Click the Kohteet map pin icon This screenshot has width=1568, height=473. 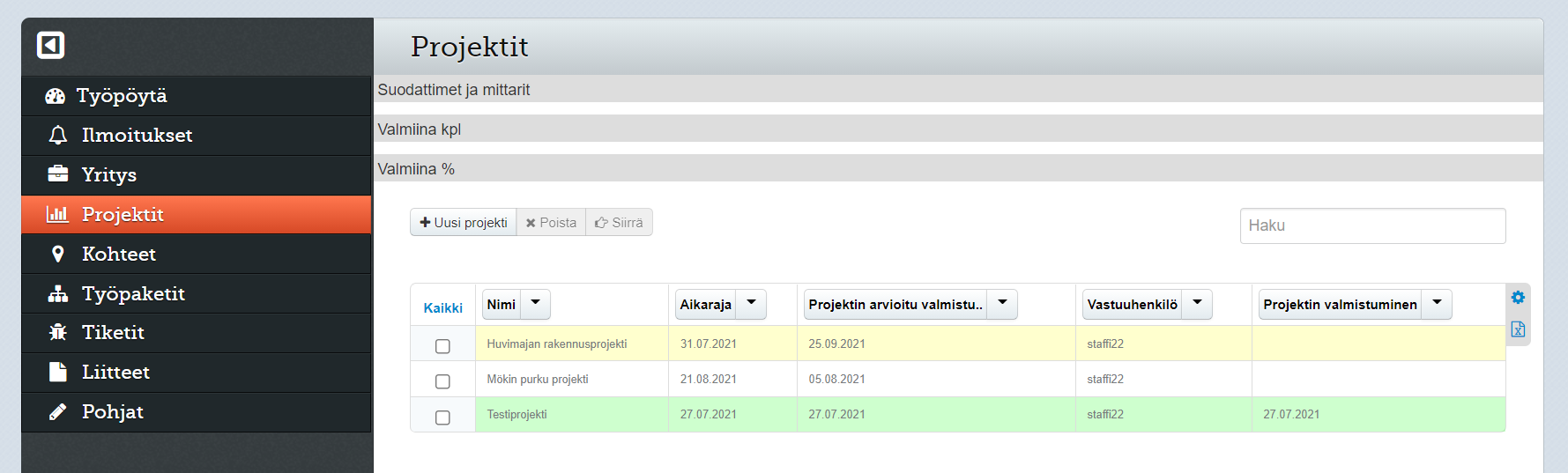pos(58,254)
